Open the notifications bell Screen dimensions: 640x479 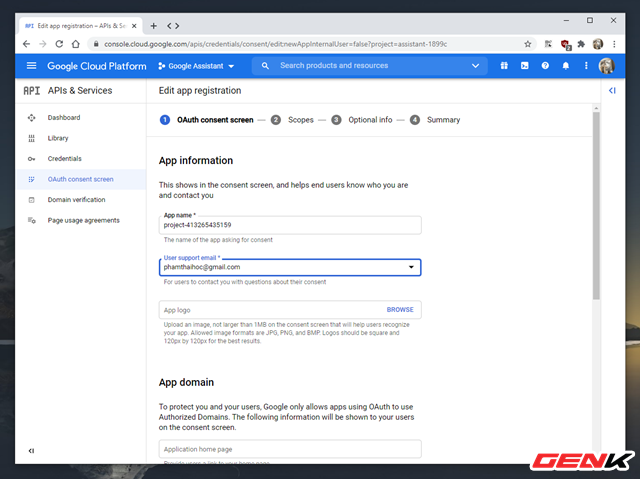coord(565,66)
